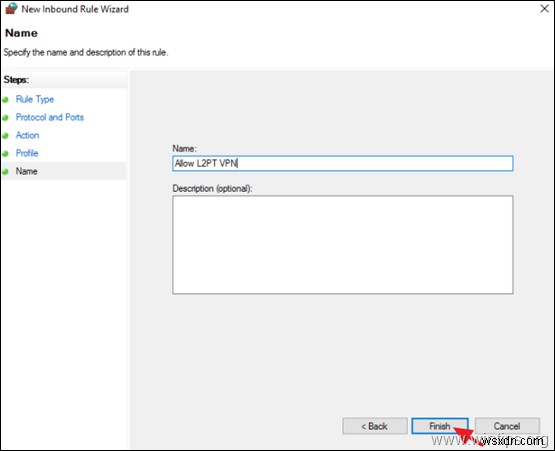Image resolution: width=555 pixels, height=451 pixels.
Task: Click the green bullet beside Profile
Action: (5, 154)
